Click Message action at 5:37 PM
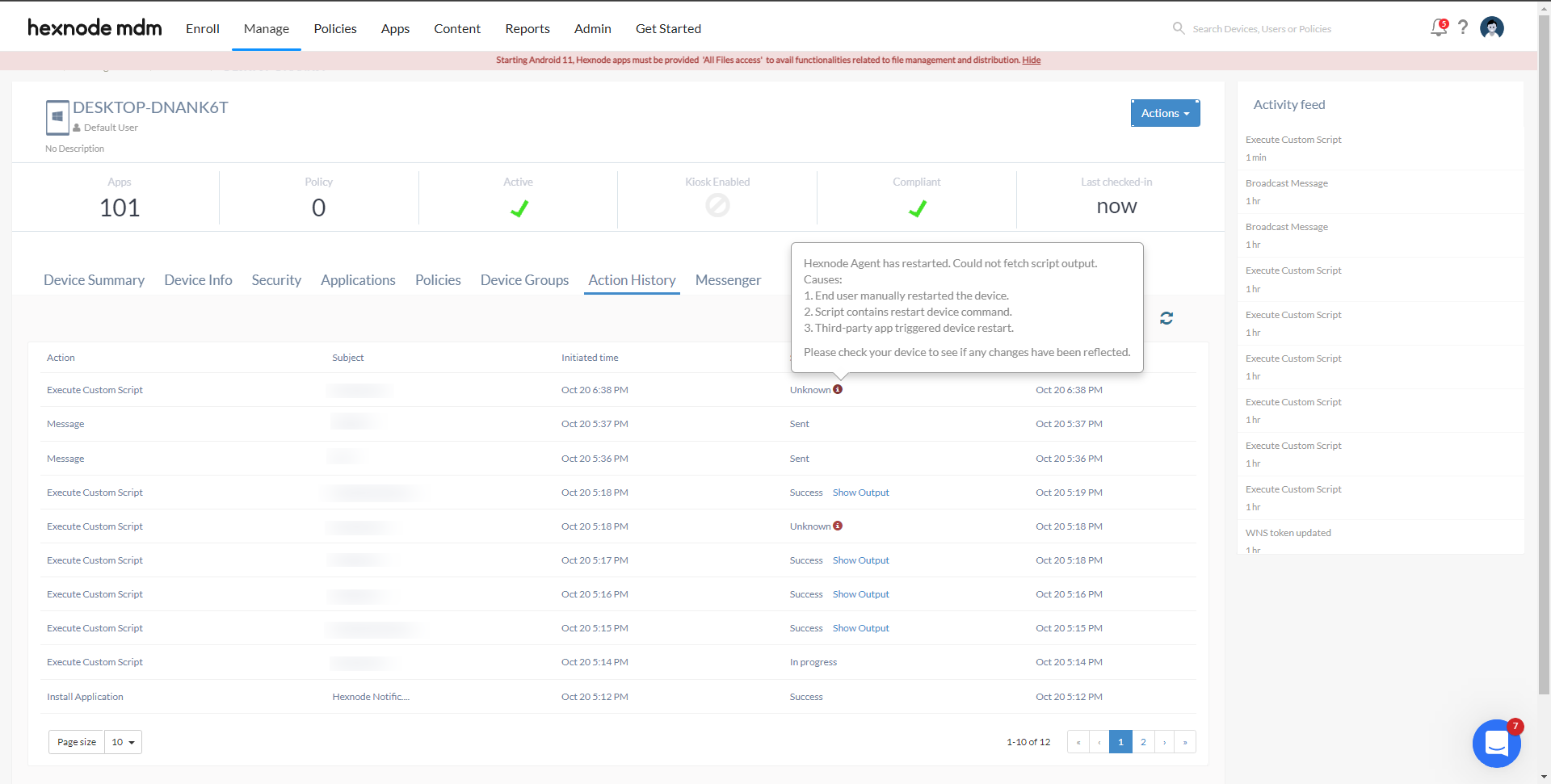1551x784 pixels. 65,424
